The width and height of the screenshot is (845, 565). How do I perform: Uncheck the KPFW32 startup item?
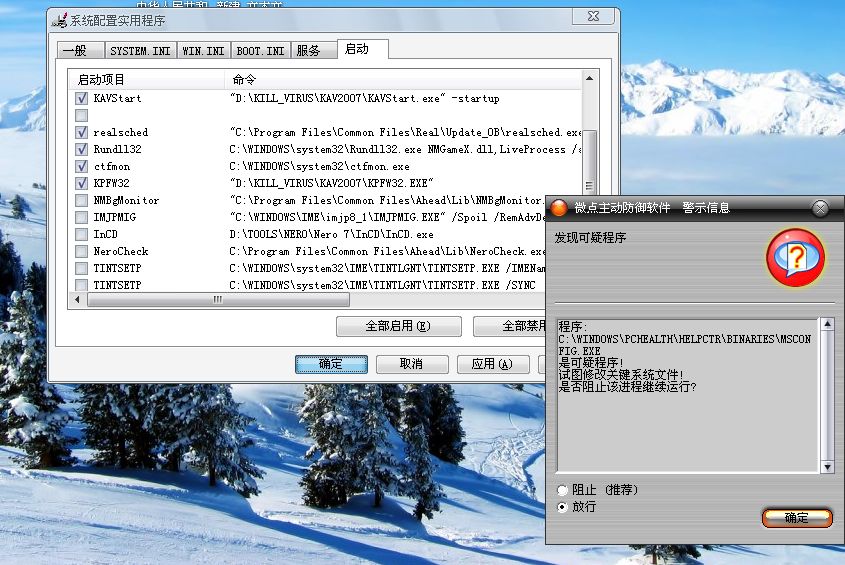pyautogui.click(x=81, y=183)
